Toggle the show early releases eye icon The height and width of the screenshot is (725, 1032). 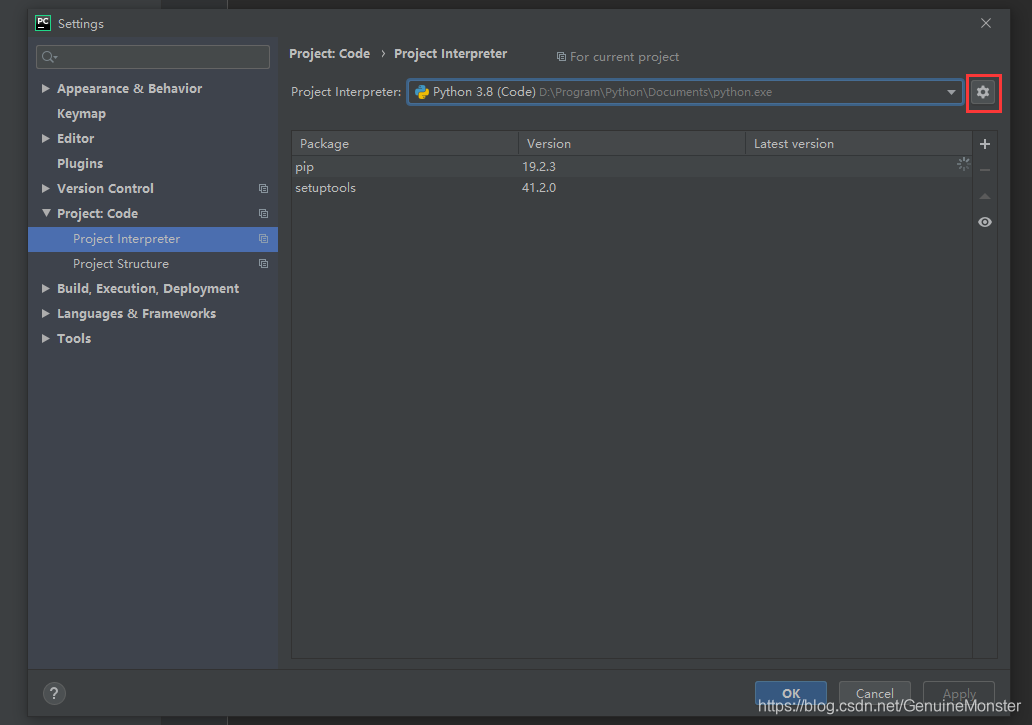tap(985, 222)
